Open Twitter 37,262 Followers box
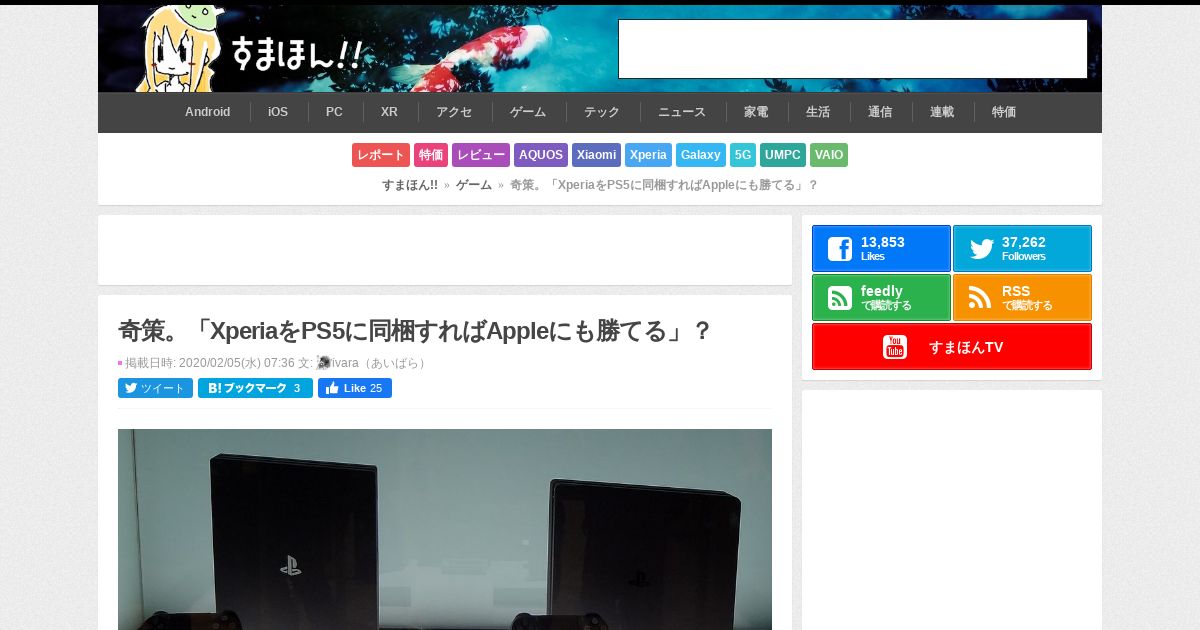This screenshot has height=630, width=1200. pos(1022,249)
